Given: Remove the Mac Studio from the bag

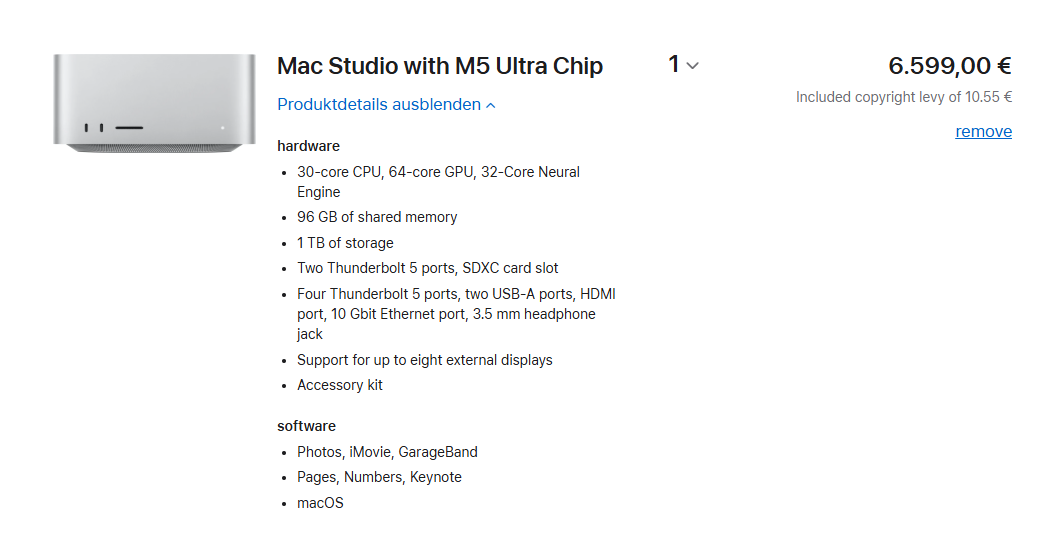Looking at the screenshot, I should 983,131.
